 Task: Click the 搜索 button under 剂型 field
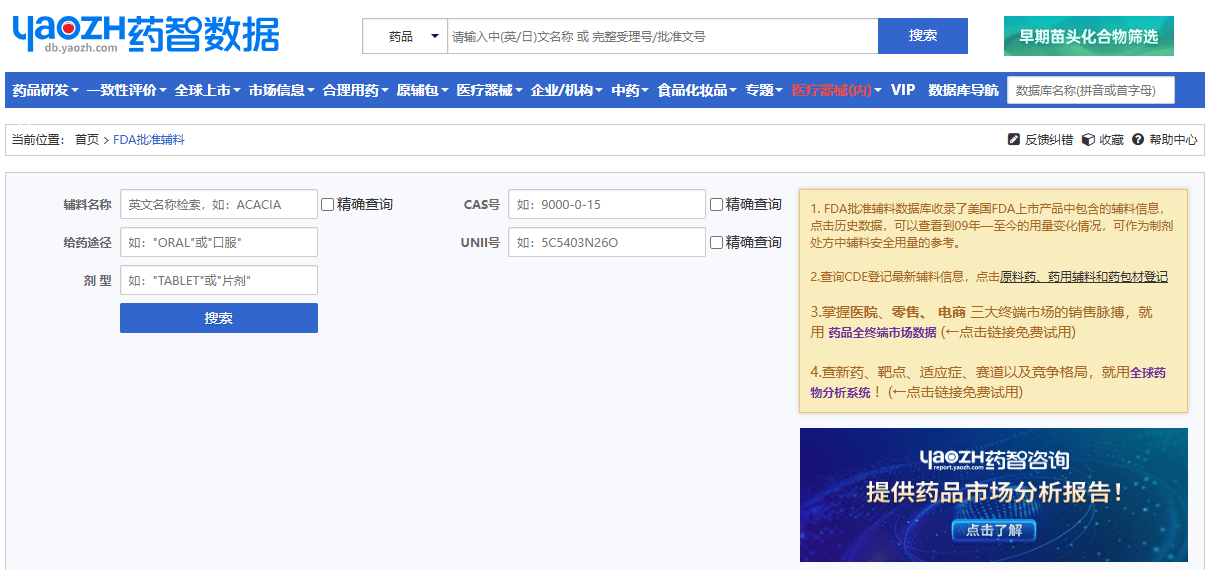point(219,318)
